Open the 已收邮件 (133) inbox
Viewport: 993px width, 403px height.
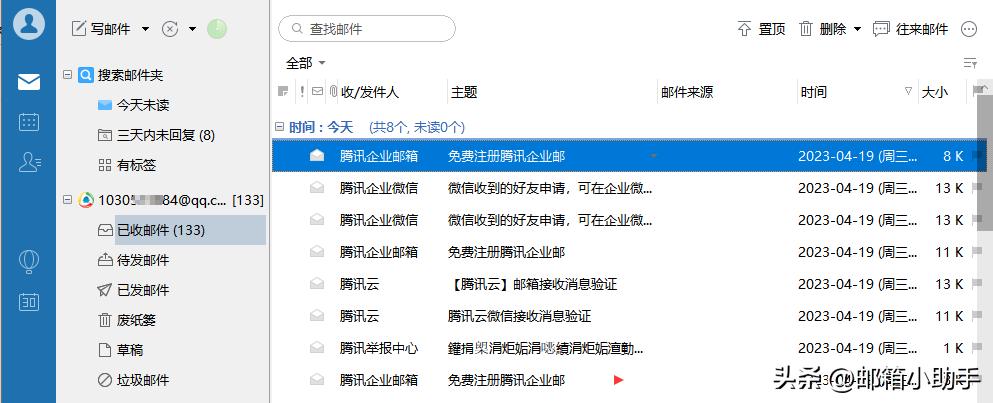[x=151, y=230]
